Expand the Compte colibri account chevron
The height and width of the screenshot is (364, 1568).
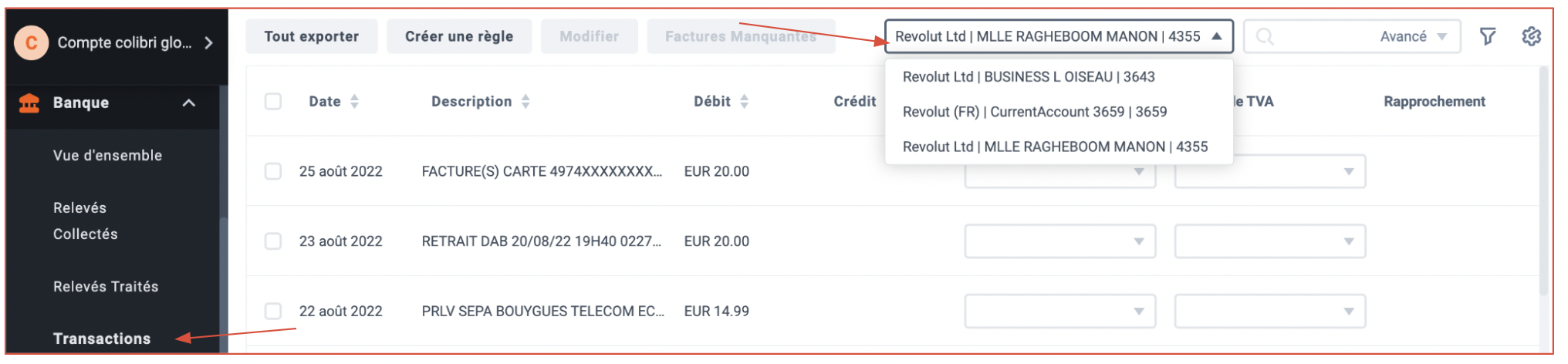click(x=208, y=42)
